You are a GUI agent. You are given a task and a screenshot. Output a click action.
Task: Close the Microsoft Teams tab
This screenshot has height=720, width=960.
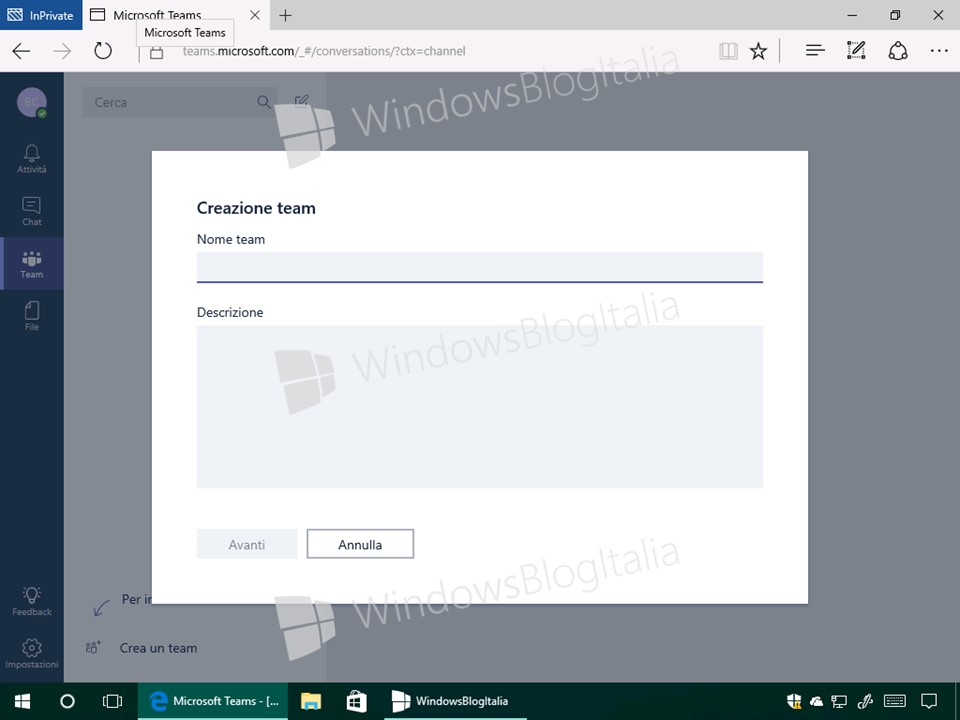(255, 15)
